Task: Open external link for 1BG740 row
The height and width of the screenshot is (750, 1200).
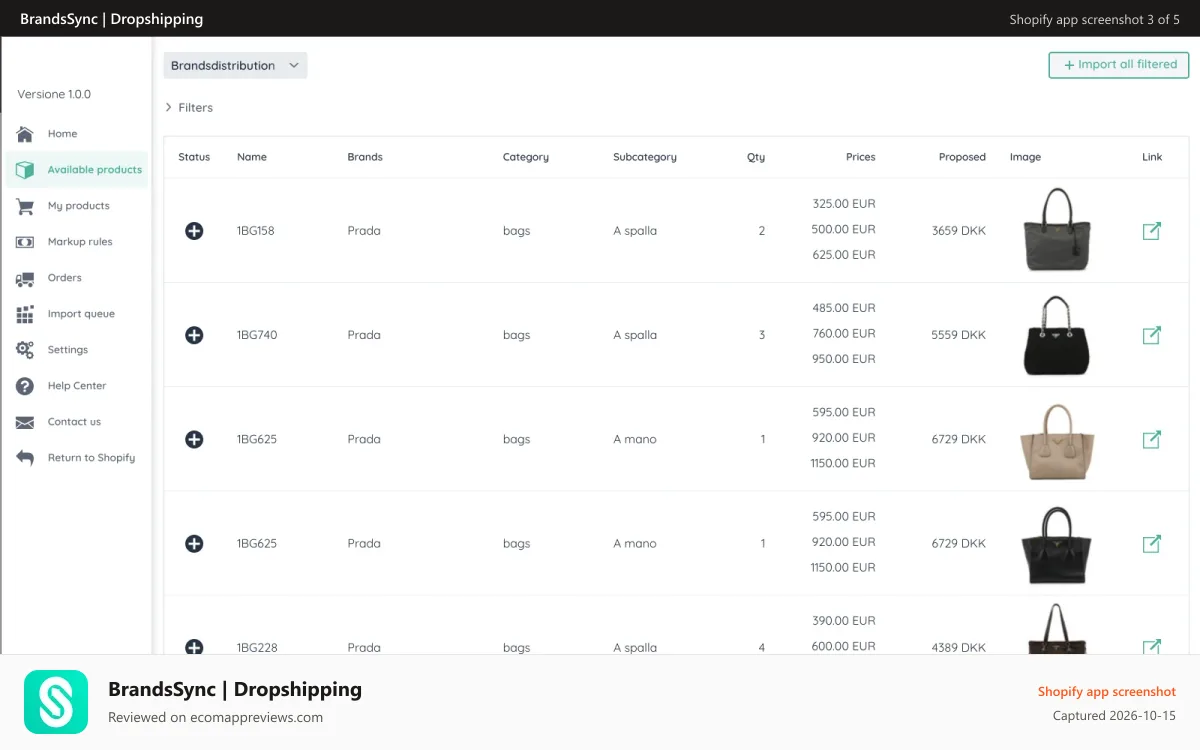Action: click(x=1152, y=335)
